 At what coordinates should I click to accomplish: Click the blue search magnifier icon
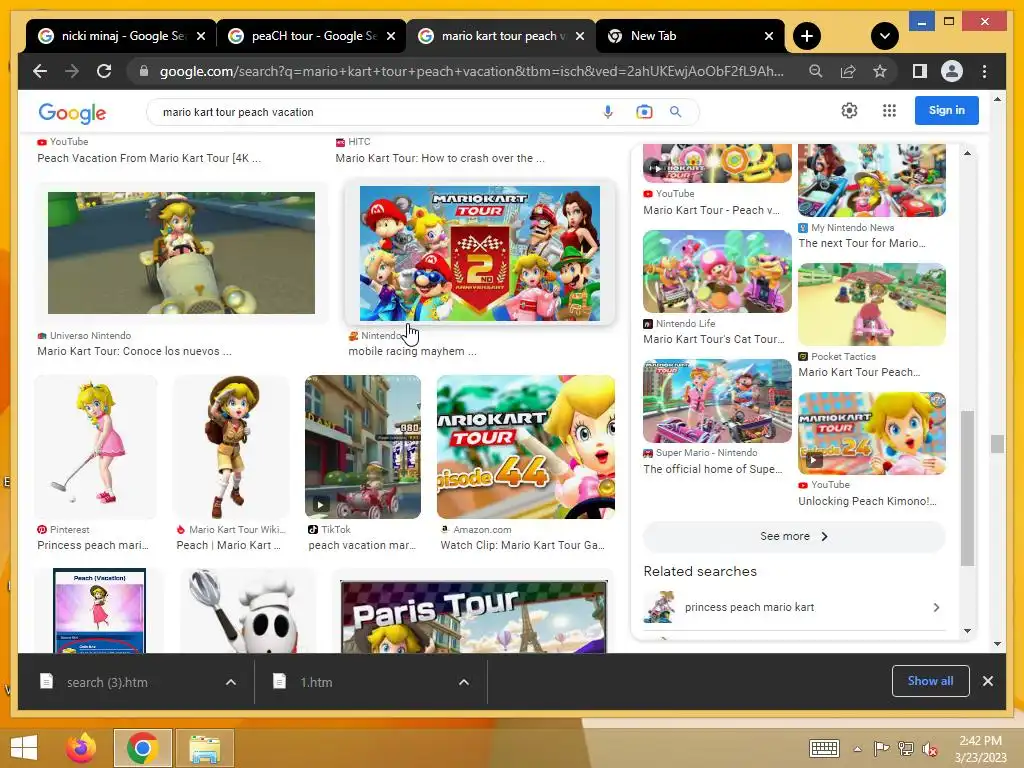[x=675, y=112]
